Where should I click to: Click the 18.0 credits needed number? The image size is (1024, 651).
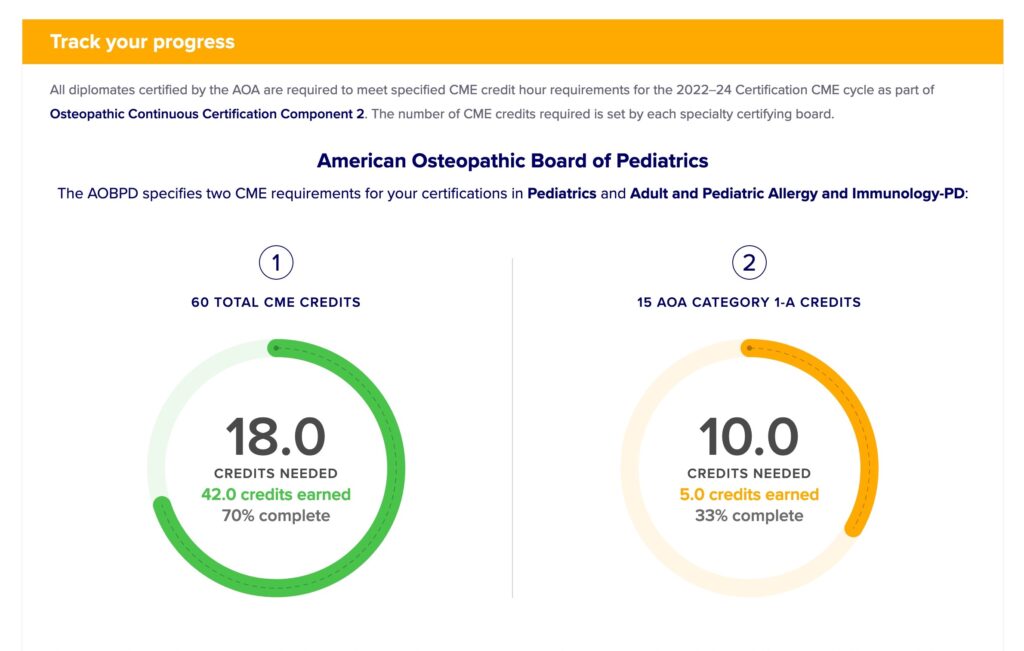coord(276,437)
